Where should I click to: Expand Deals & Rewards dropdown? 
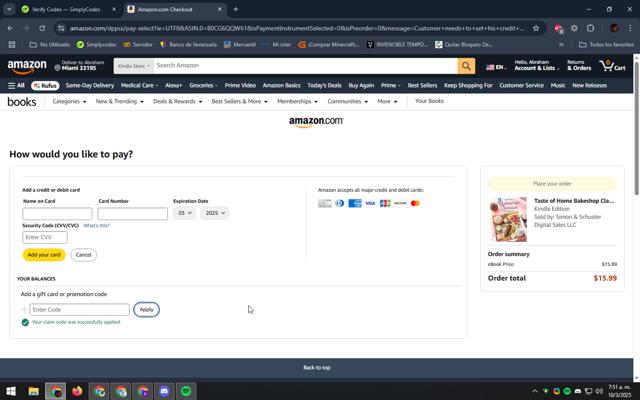(x=178, y=101)
